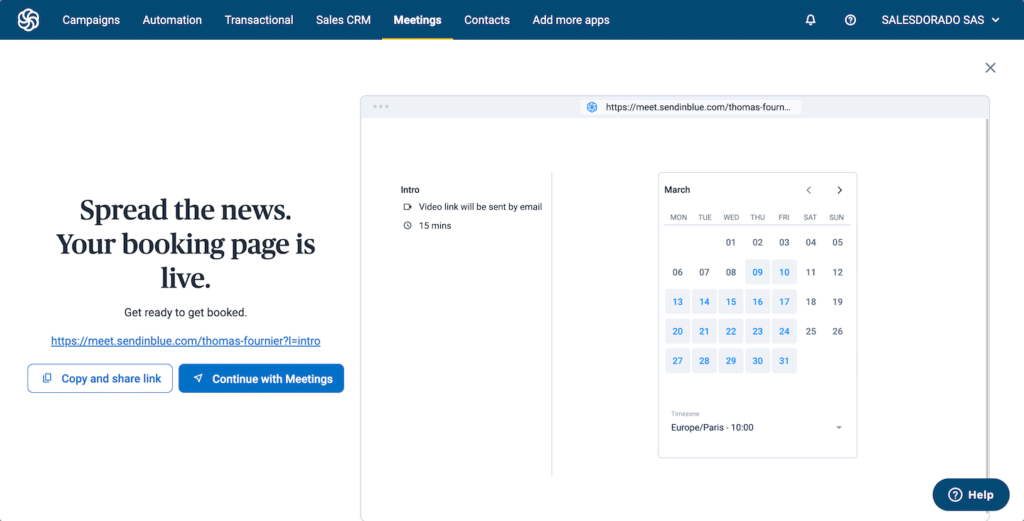Select March 09 in the calendar
This screenshot has height=521, width=1024.
[x=758, y=272]
